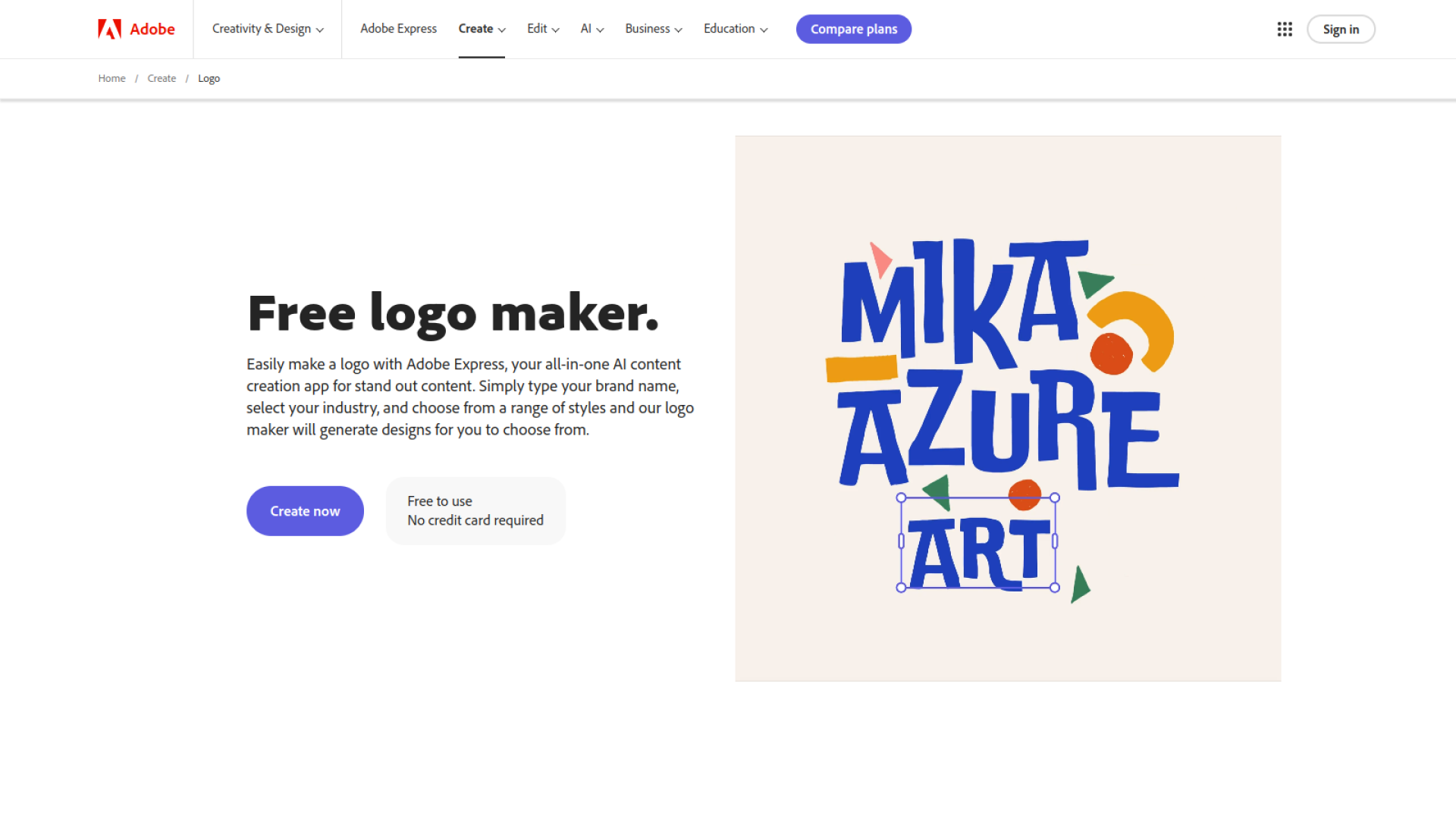The width and height of the screenshot is (1456, 819).
Task: Open the Create navigation menu
Action: [482, 29]
